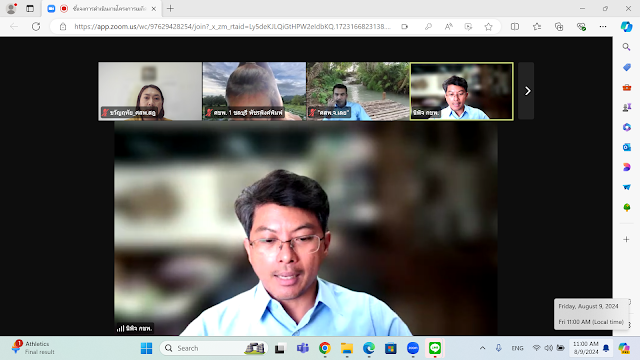Open Wi-Fi network settings tray icon

536,348
